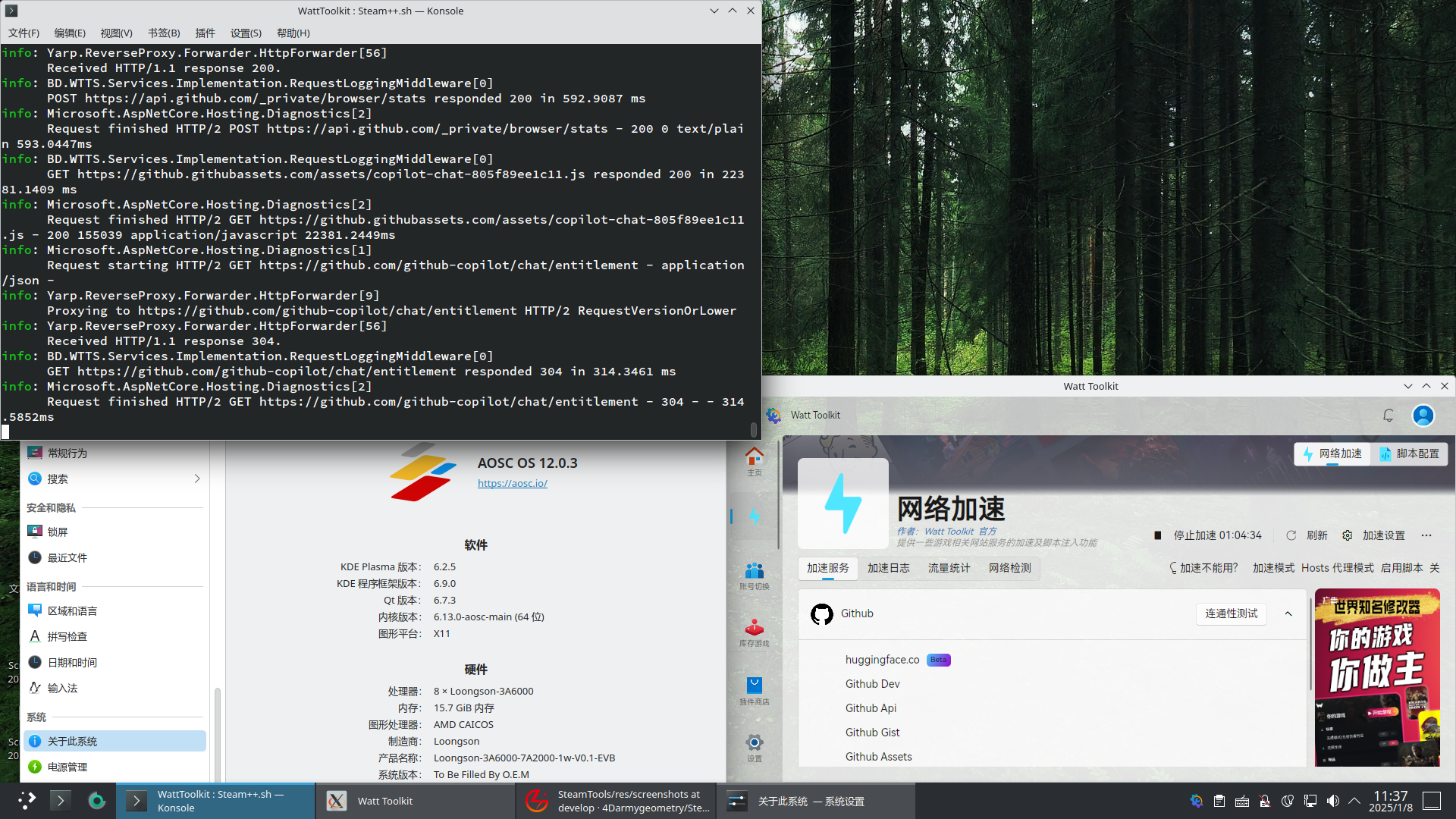The height and width of the screenshot is (819, 1456).
Task: Switch to 流量统计 tab
Action: point(949,568)
